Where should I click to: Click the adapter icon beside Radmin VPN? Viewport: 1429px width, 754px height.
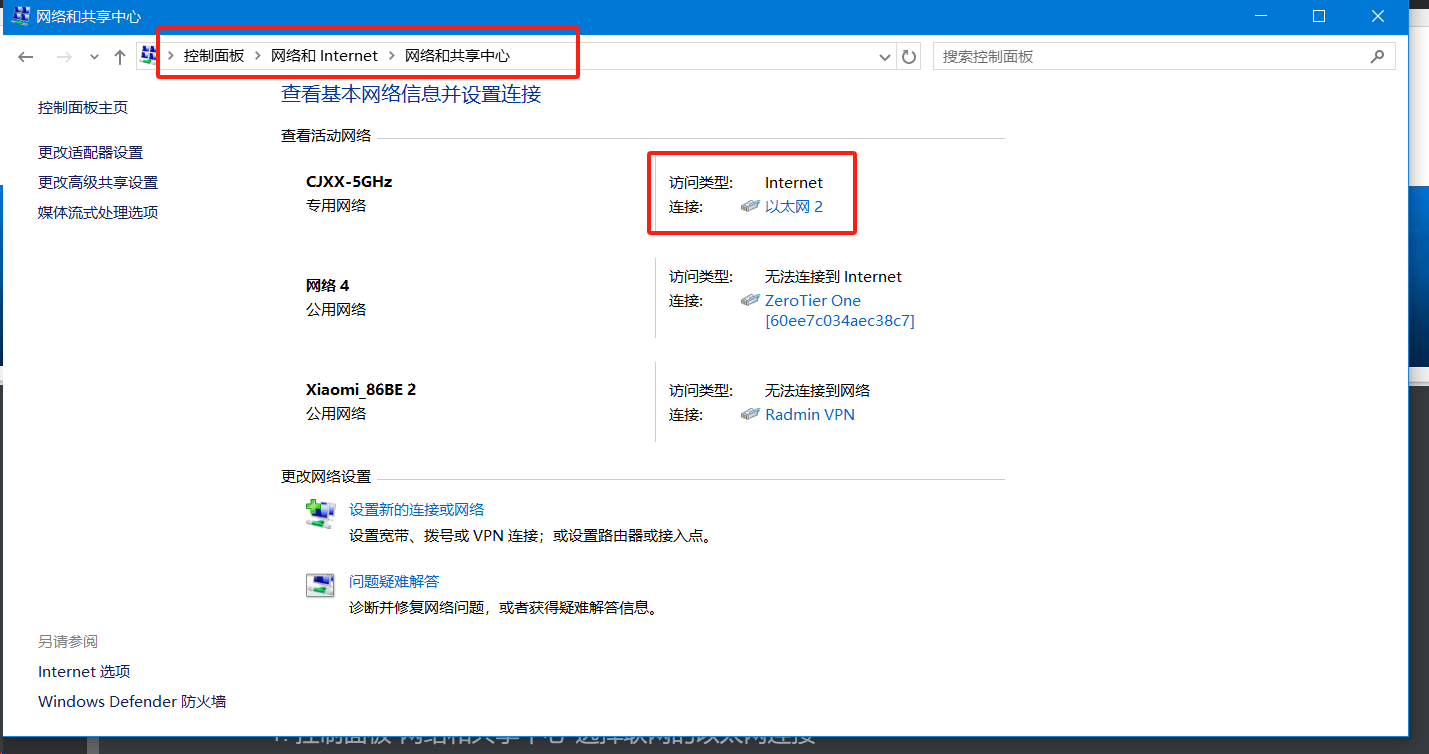click(750, 414)
